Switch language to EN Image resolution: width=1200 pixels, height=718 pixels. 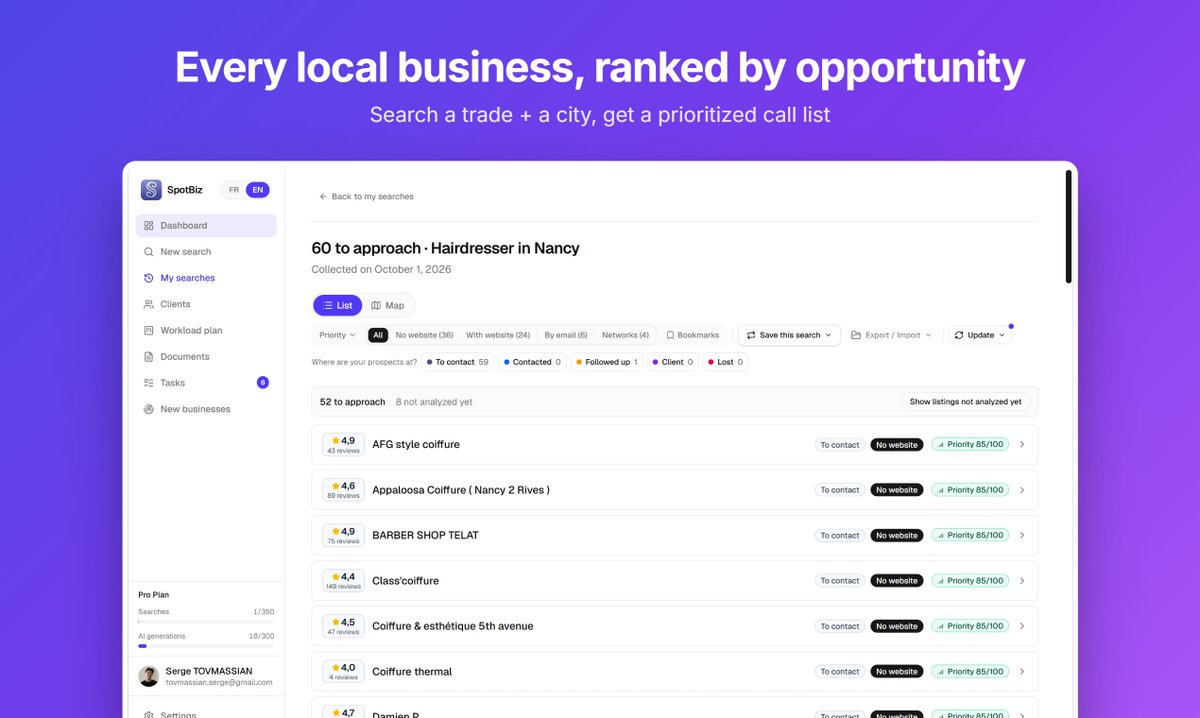point(258,190)
